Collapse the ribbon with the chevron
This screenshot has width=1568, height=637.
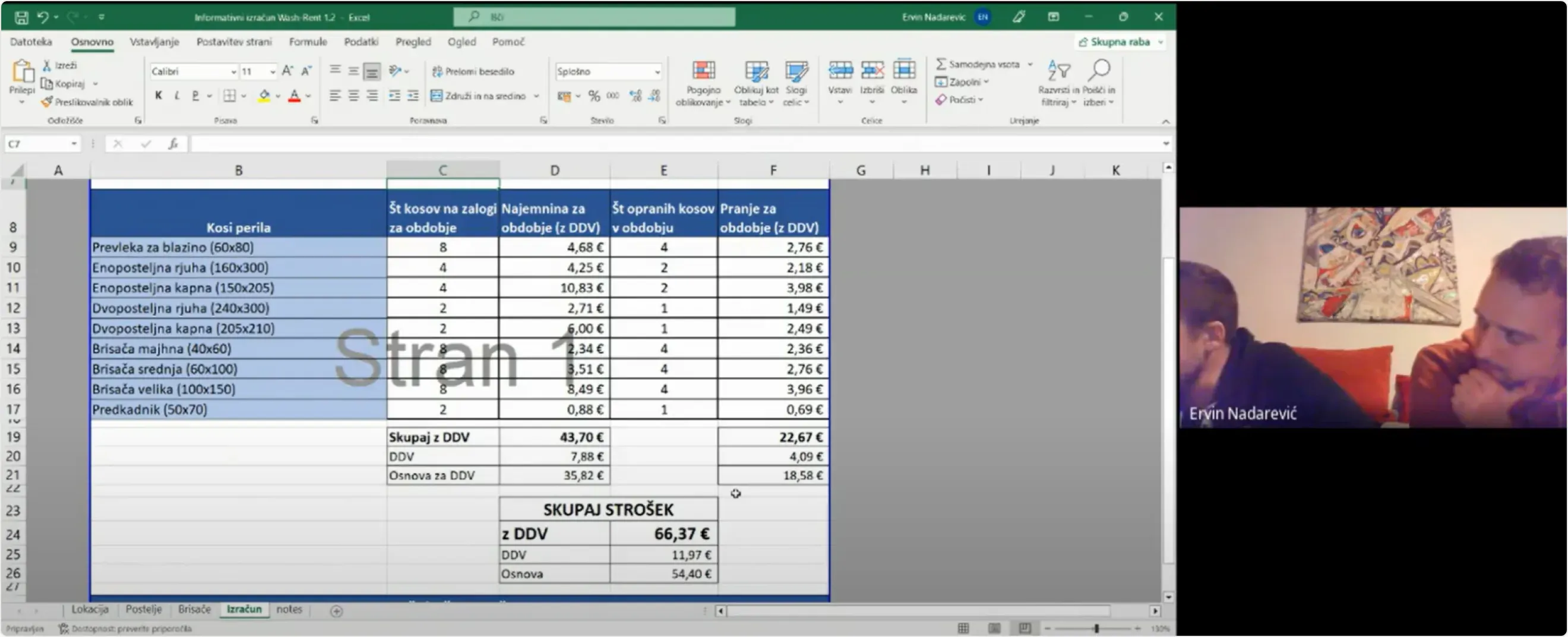pos(1166,121)
